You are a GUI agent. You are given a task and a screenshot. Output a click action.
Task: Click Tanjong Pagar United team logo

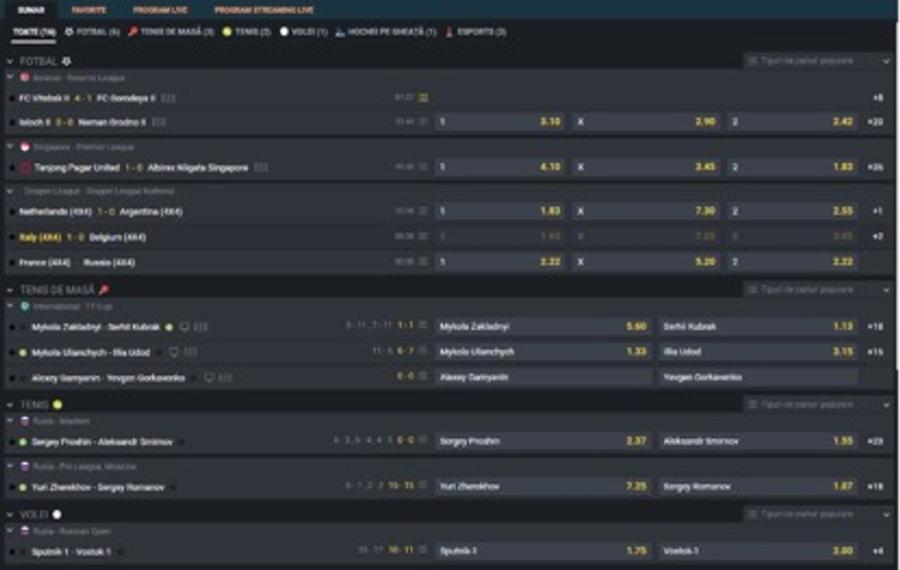tap(25, 168)
